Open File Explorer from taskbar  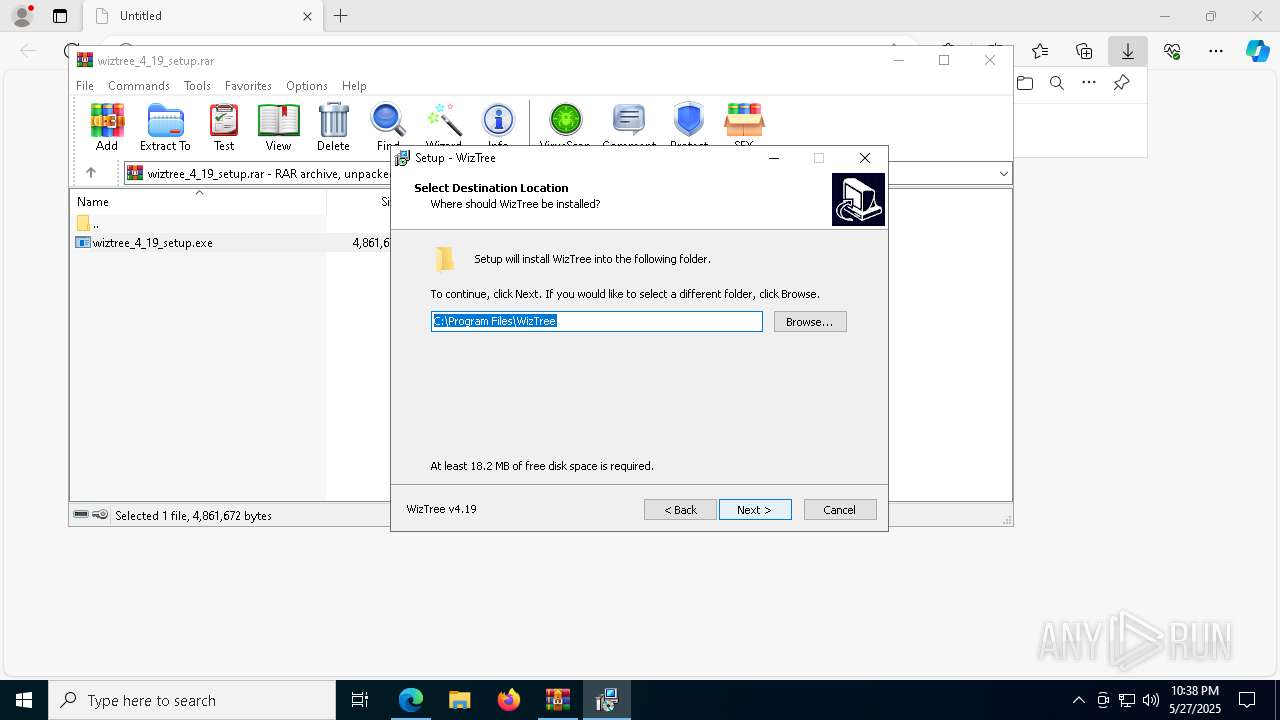click(x=460, y=700)
